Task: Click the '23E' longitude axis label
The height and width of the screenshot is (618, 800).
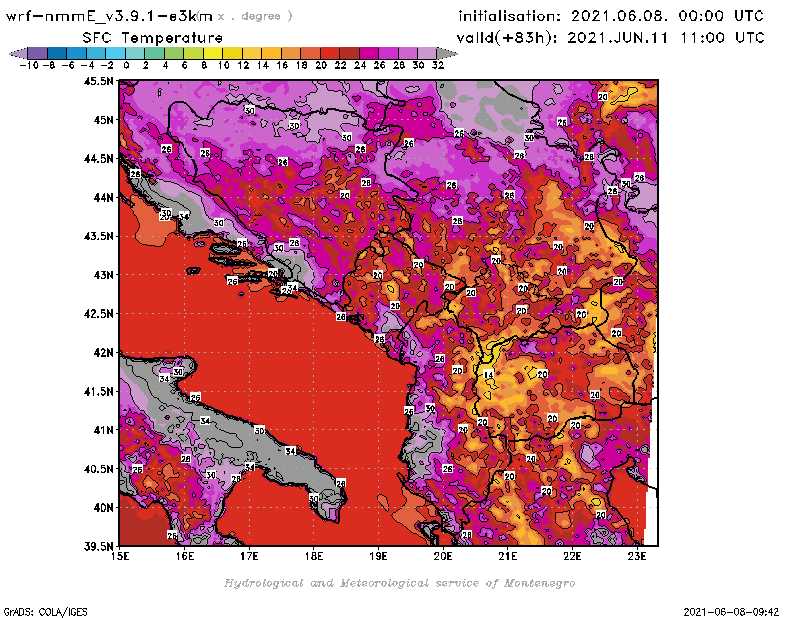Action: [637, 556]
